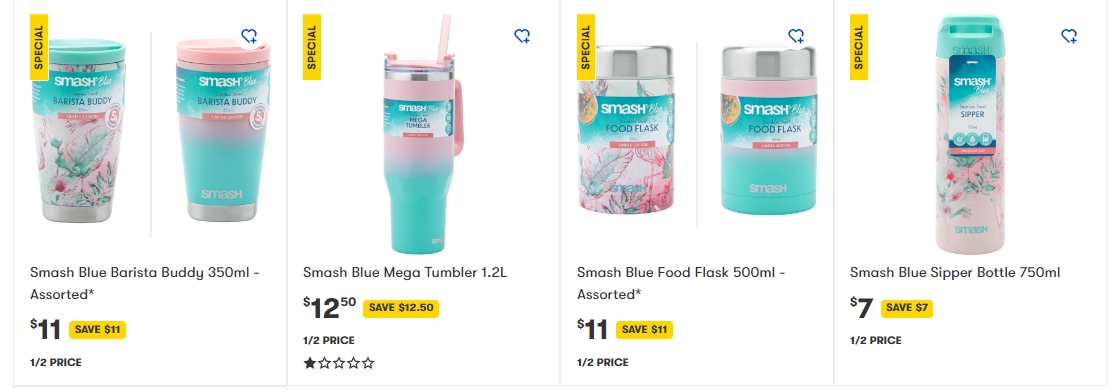Add Mega Tumbler 1.2L to wishlist

tap(522, 36)
